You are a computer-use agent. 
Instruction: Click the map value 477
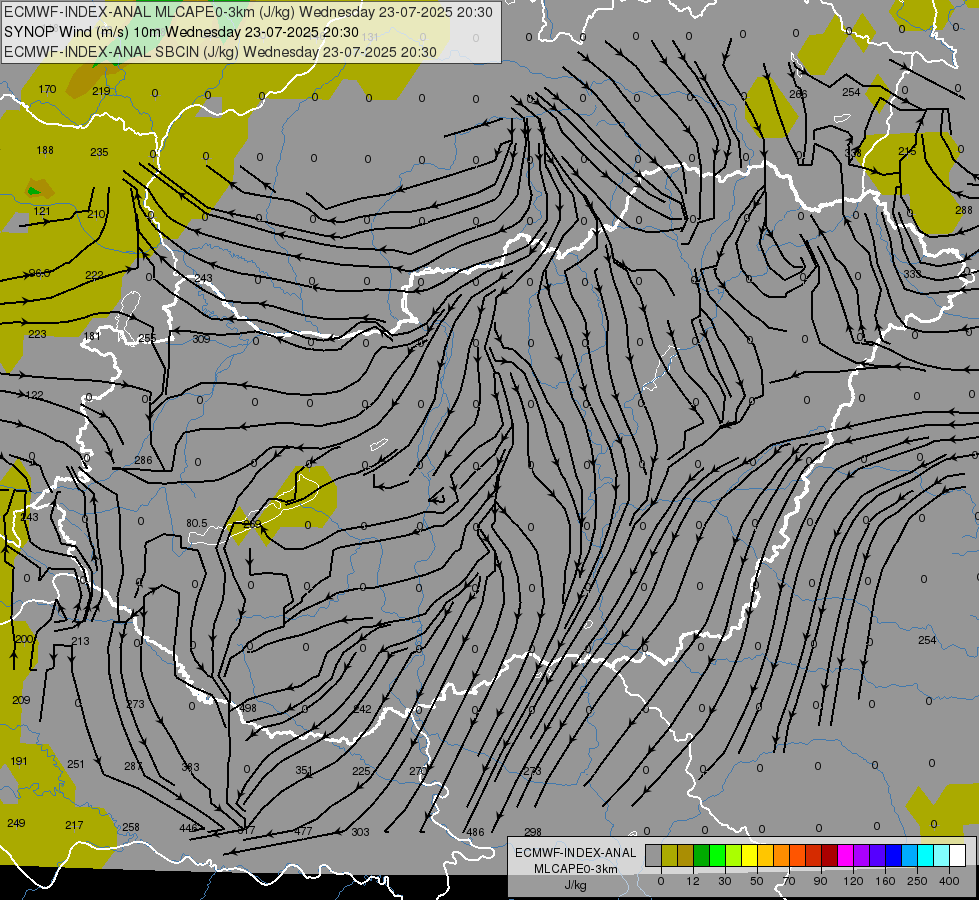tap(303, 831)
